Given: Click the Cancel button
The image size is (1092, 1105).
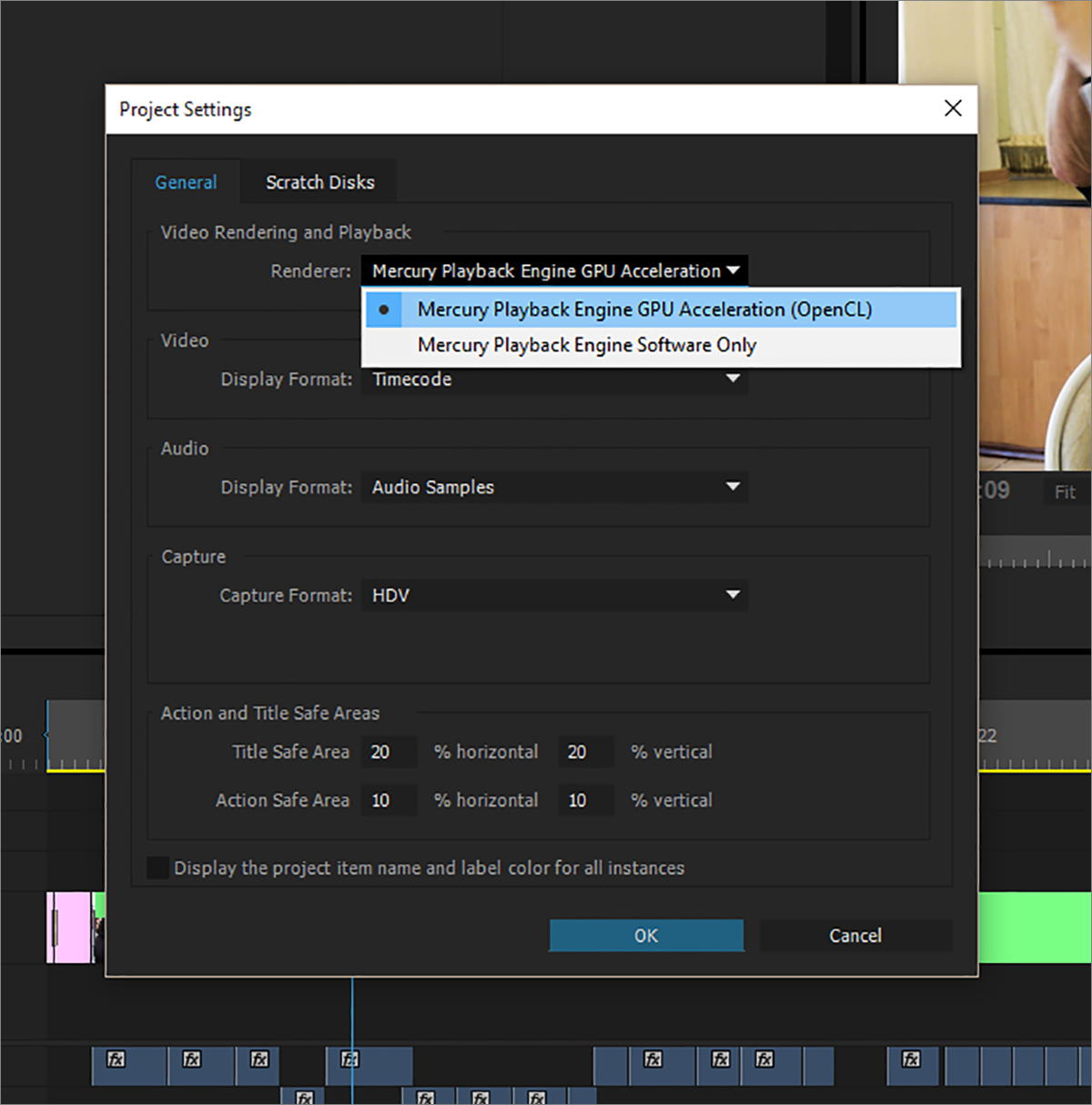Looking at the screenshot, I should click(855, 936).
